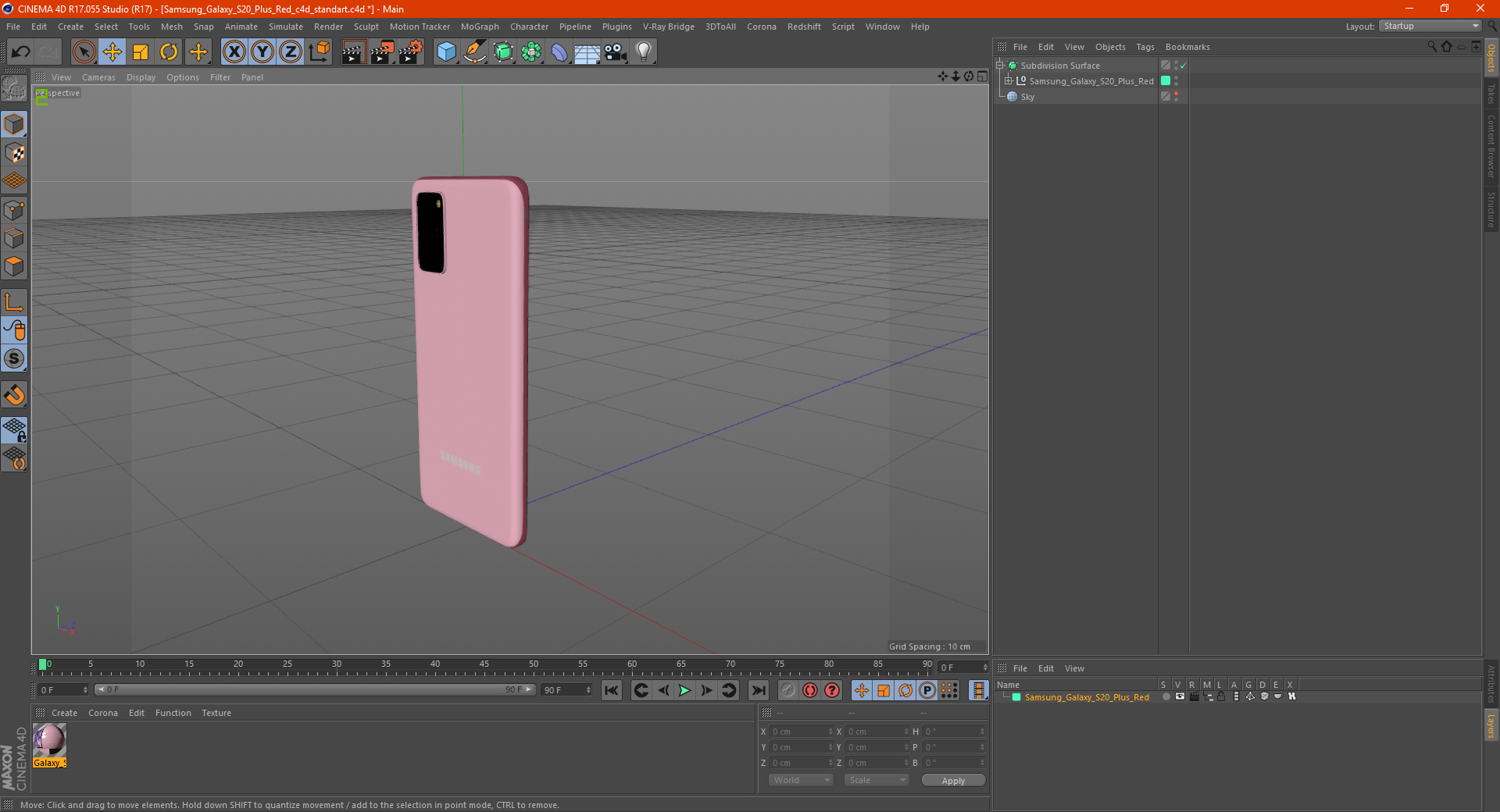Screen dimensions: 1500x812
Task: Open the Mesh menu
Action: (x=172, y=27)
